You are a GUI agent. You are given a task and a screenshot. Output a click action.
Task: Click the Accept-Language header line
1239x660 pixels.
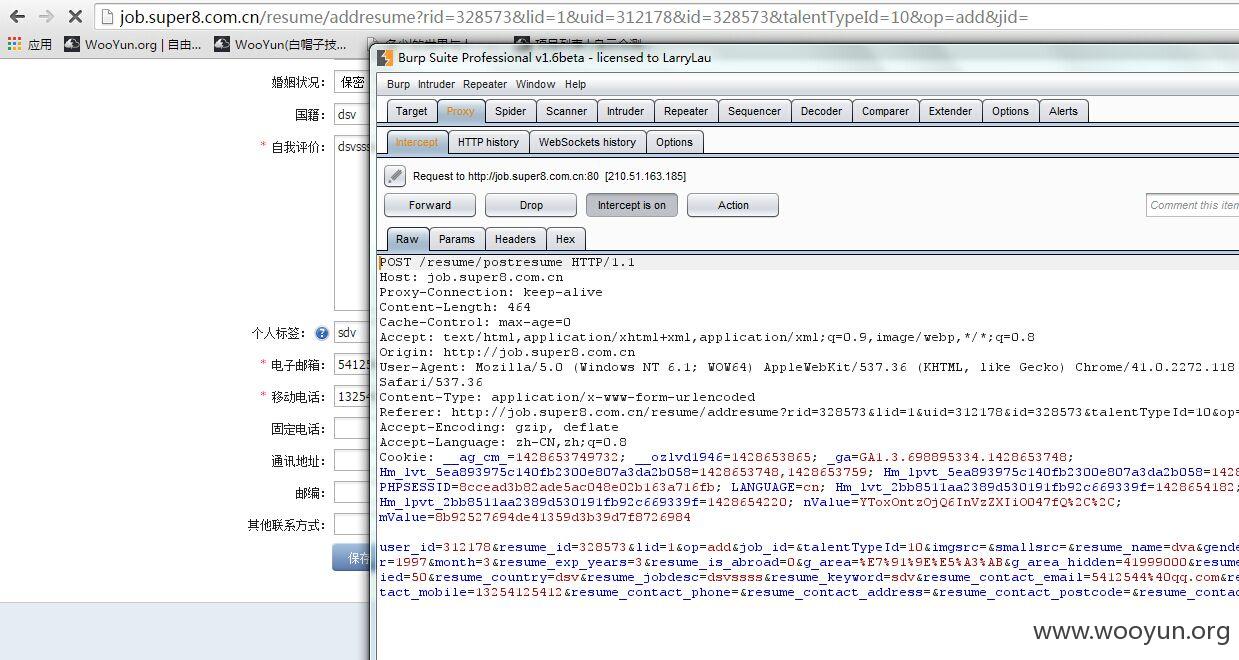(503, 442)
